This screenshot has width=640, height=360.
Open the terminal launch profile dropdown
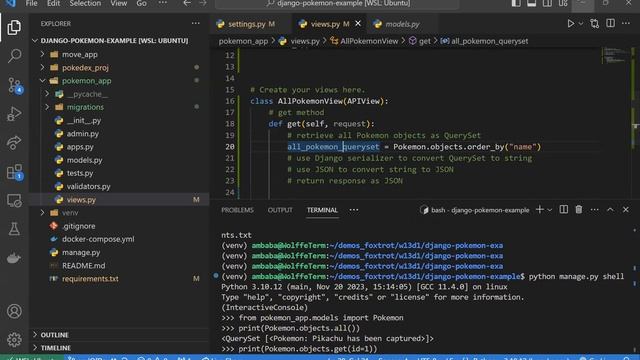pos(549,210)
